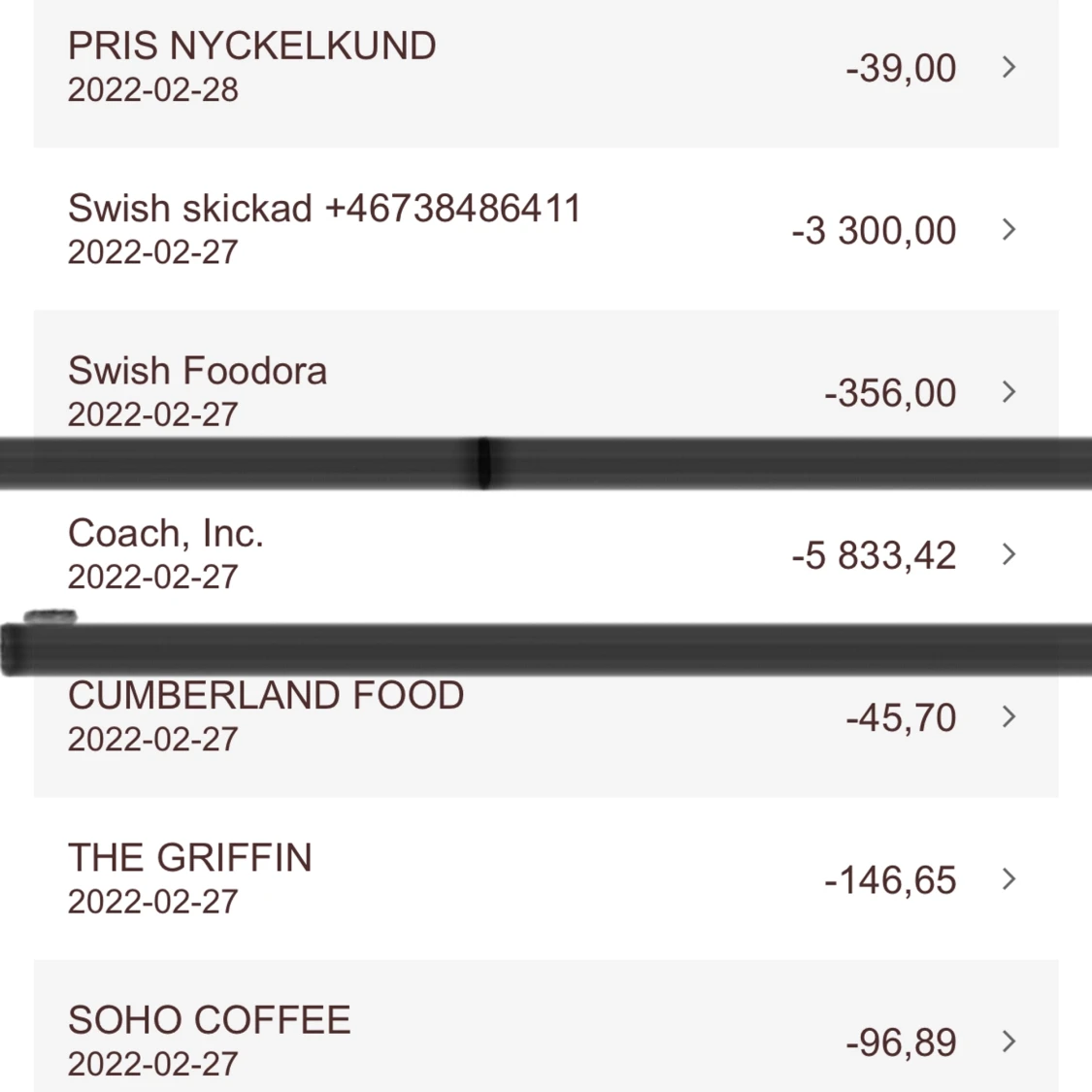Open the CUMBERLAND FOOD transaction title
The image size is (1092, 1092).
(x=265, y=696)
